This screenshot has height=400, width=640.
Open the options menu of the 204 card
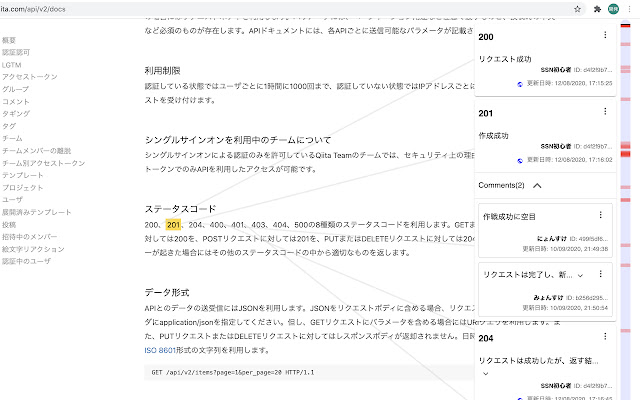(605, 336)
